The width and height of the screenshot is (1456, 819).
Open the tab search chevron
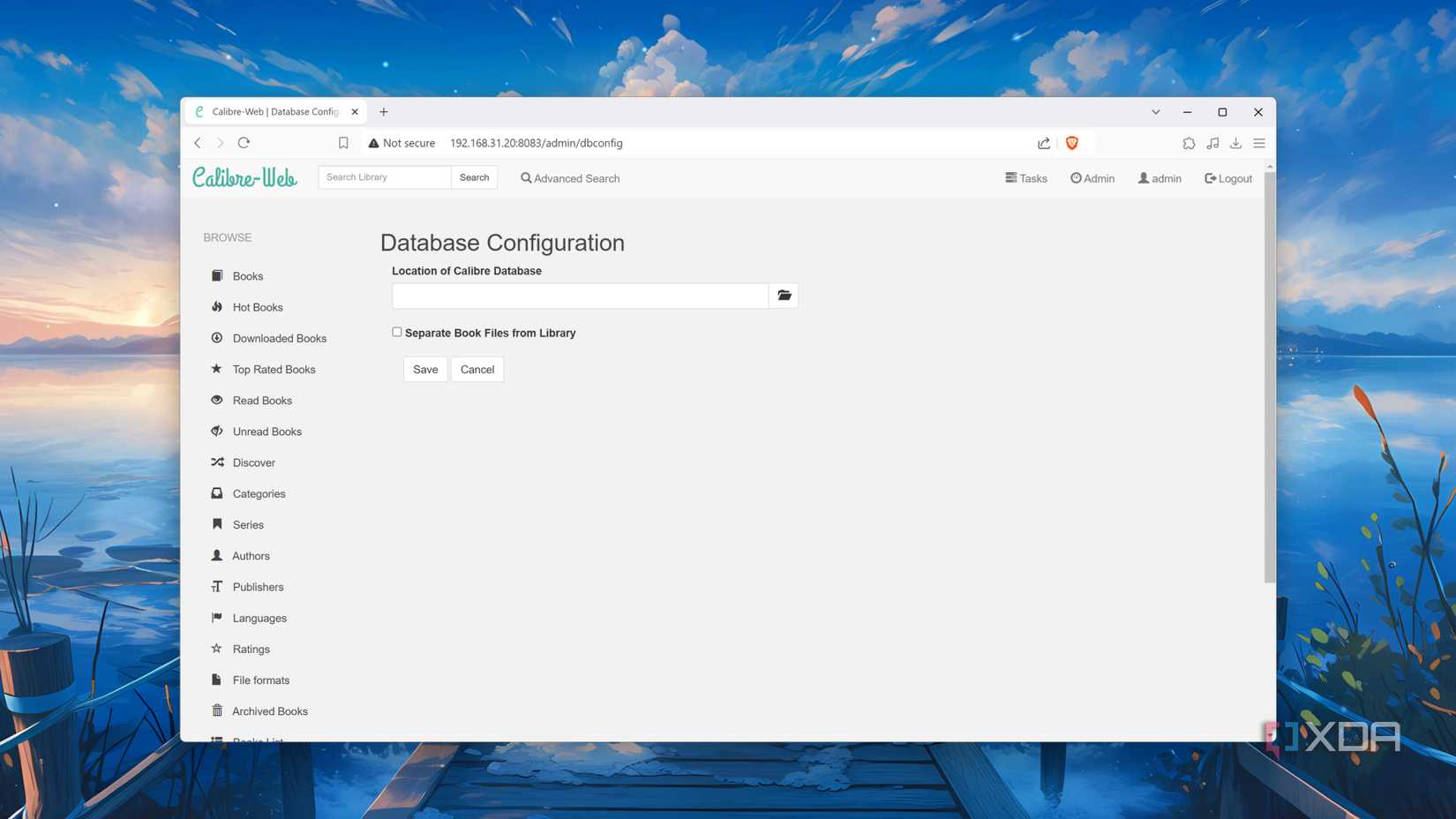click(x=1155, y=111)
